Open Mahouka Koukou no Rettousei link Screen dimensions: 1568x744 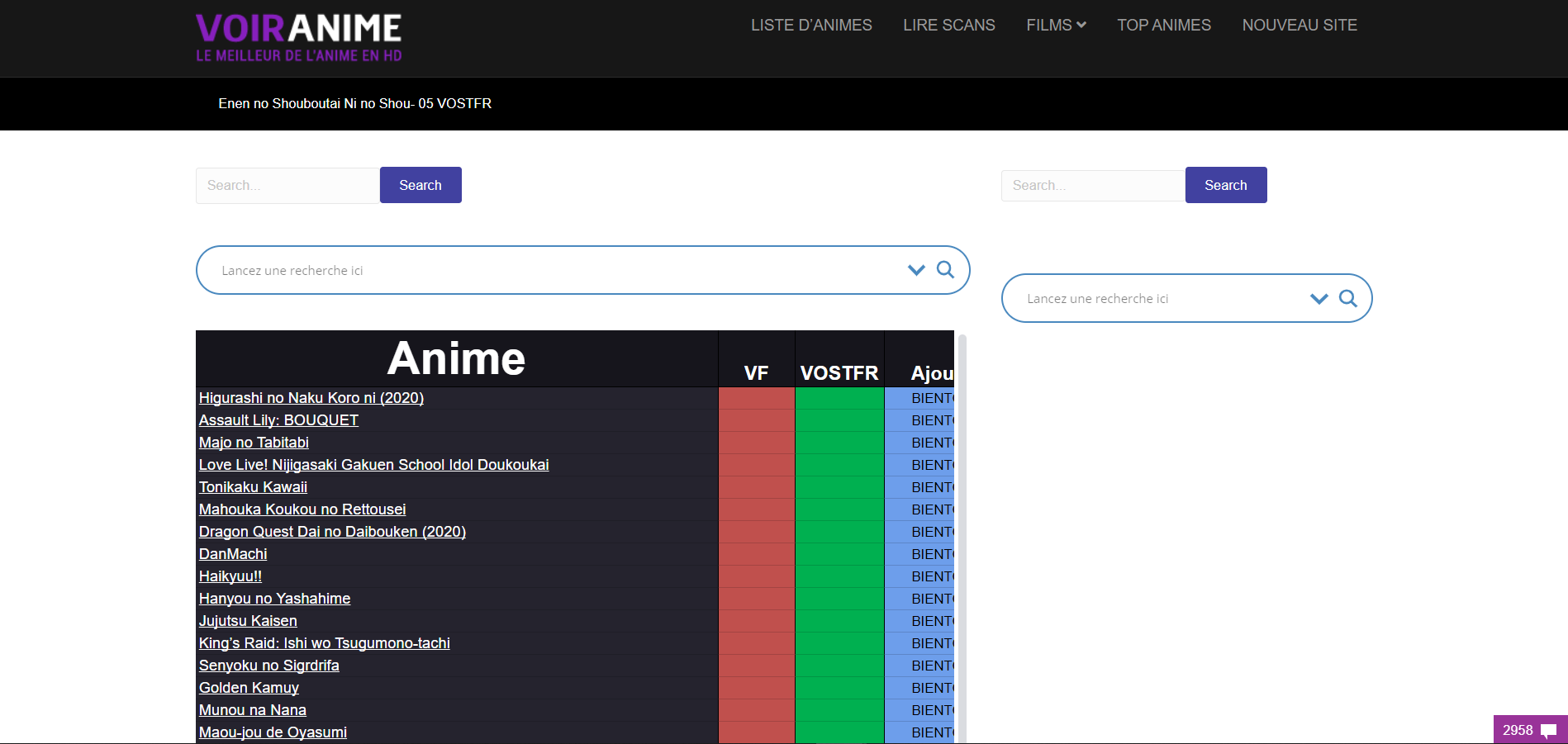tap(302, 509)
